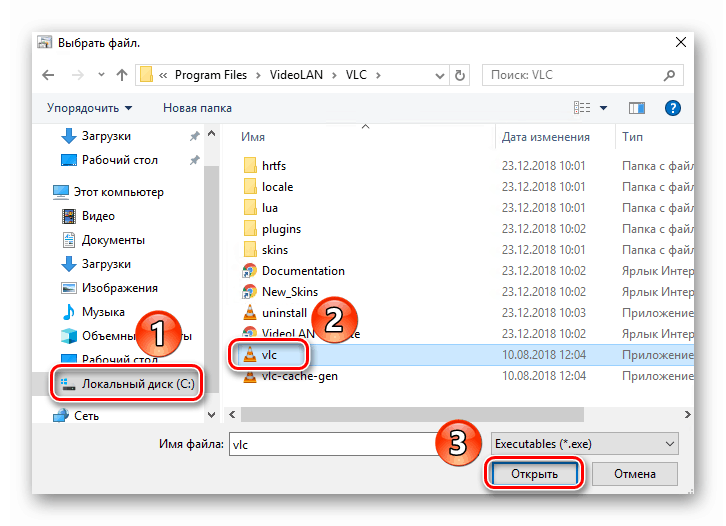The image size is (726, 526).
Task: Click the search magnifier icon
Action: (669, 75)
